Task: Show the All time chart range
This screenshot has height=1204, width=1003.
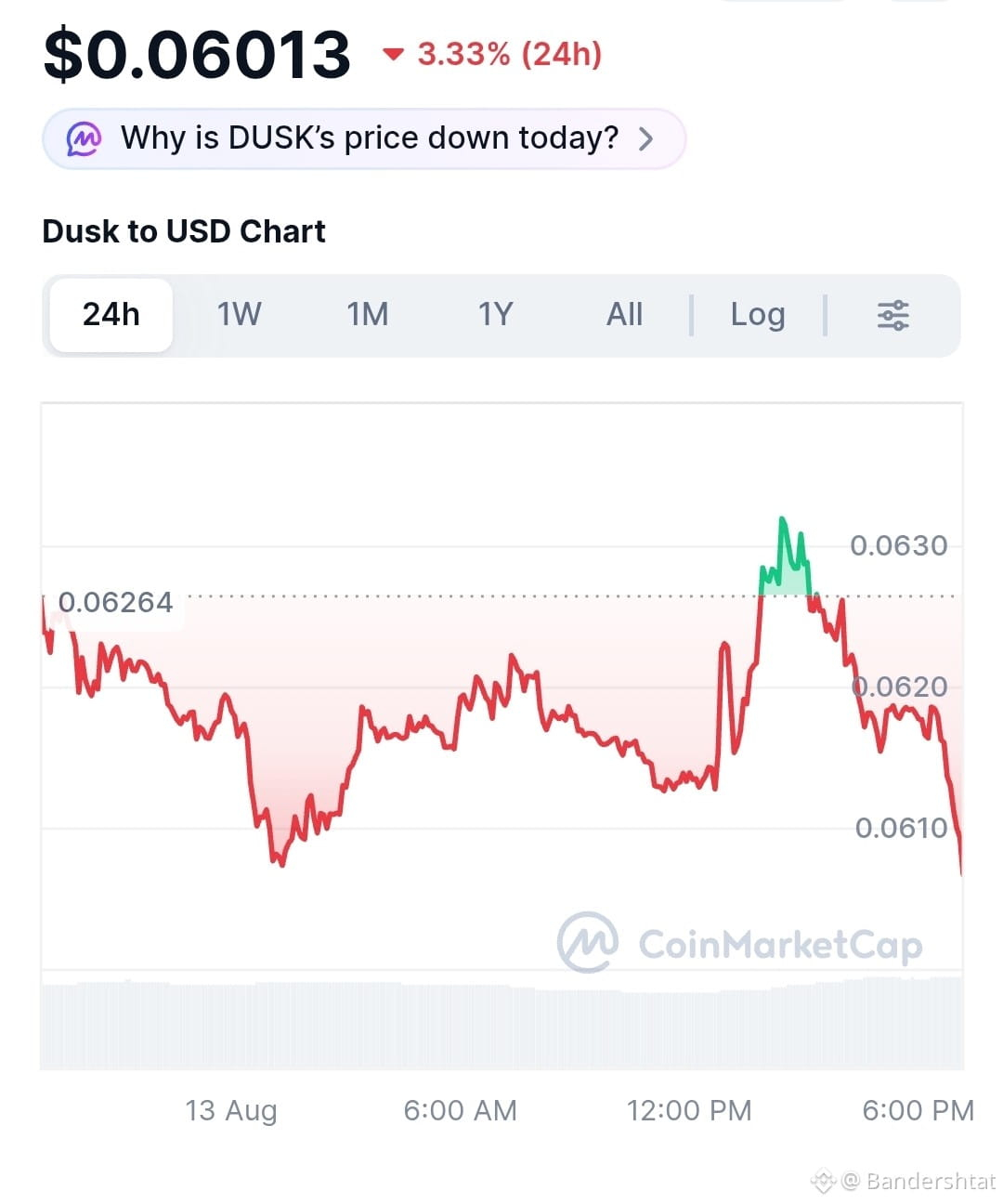Action: [624, 315]
